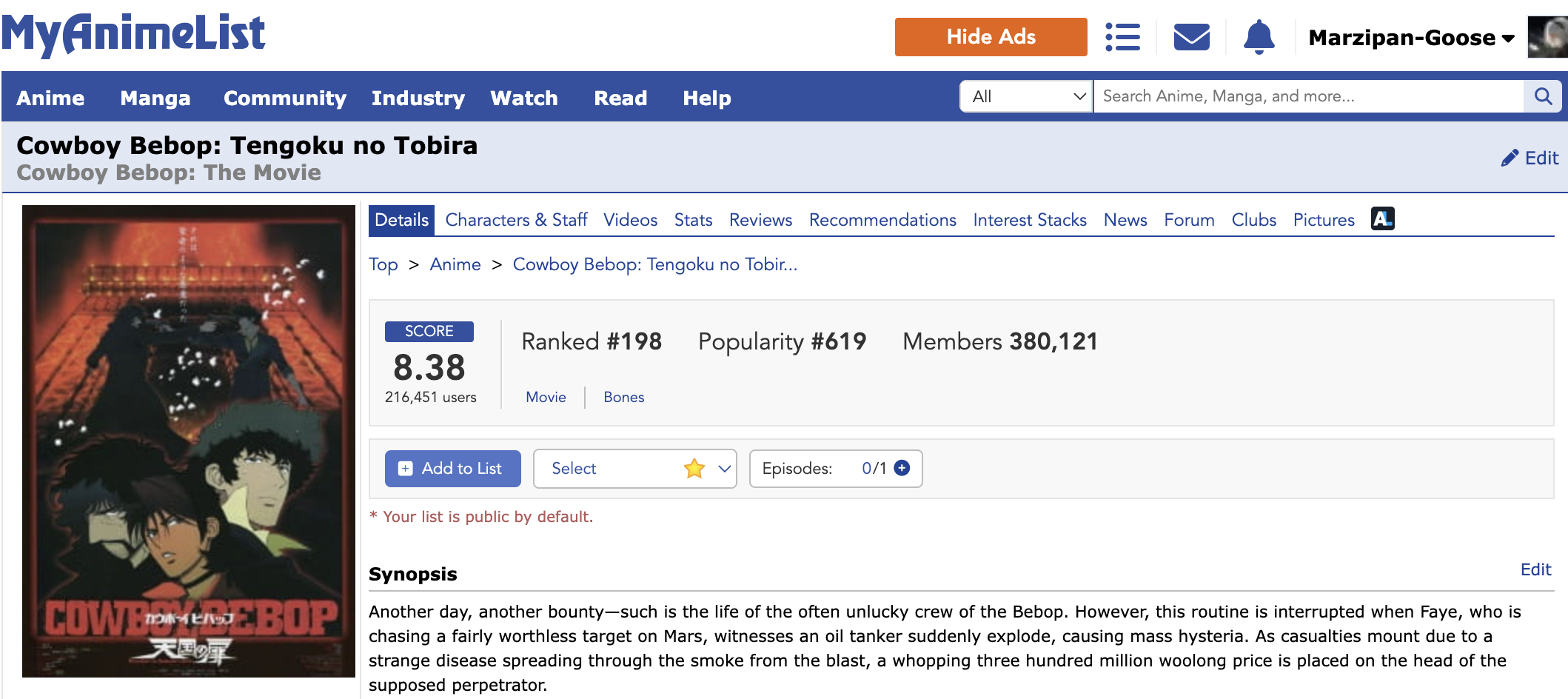Image resolution: width=1568 pixels, height=699 pixels.
Task: Open the Movie type link
Action: coord(546,397)
